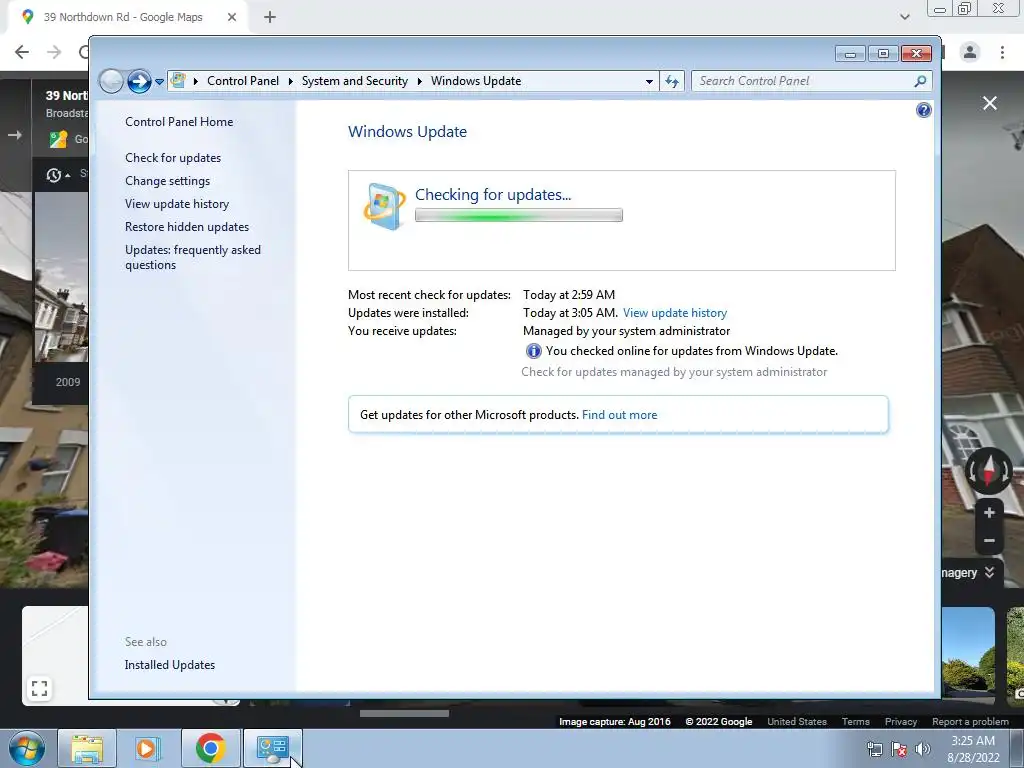Click Report a problem in Maps footer
1024x768 pixels.
click(970, 722)
